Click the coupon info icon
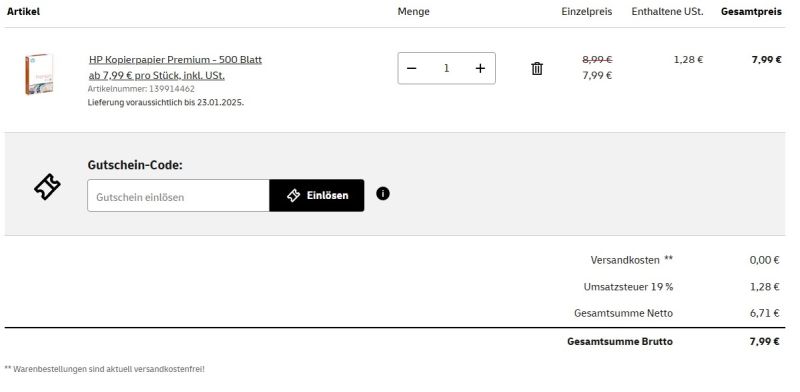Screen dimensions: 800x392 383,193
